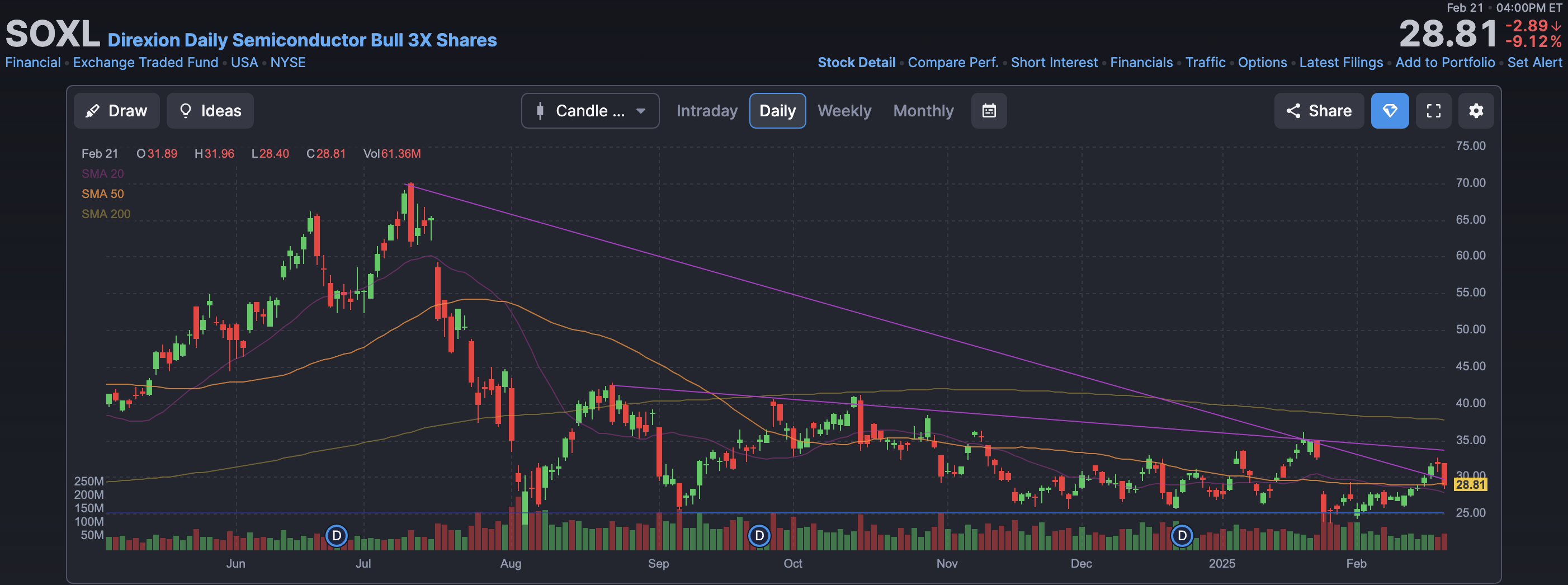1568x585 pixels.
Task: Open the USA country link
Action: [244, 62]
